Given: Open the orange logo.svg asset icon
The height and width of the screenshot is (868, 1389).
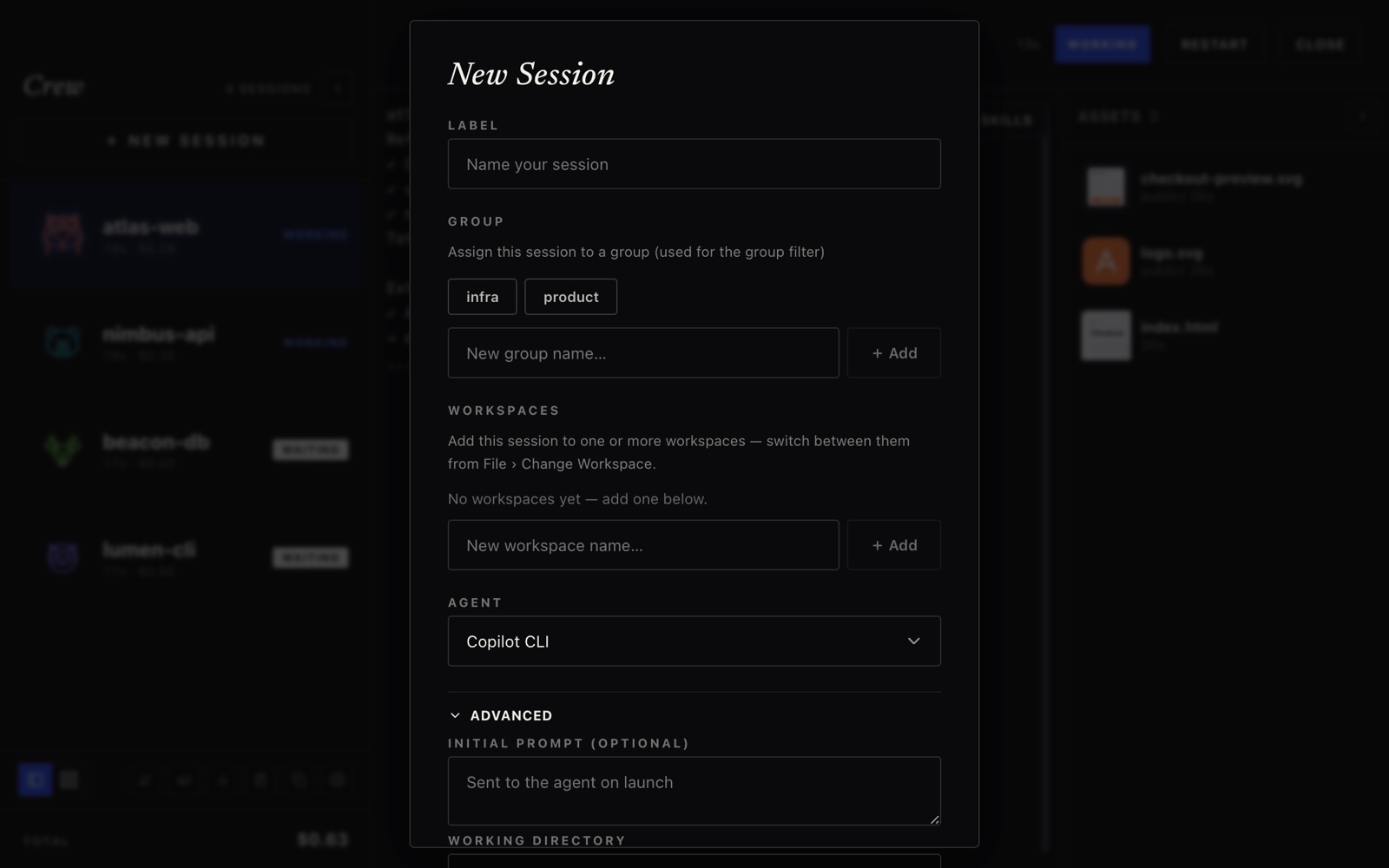Looking at the screenshot, I should point(1106,261).
